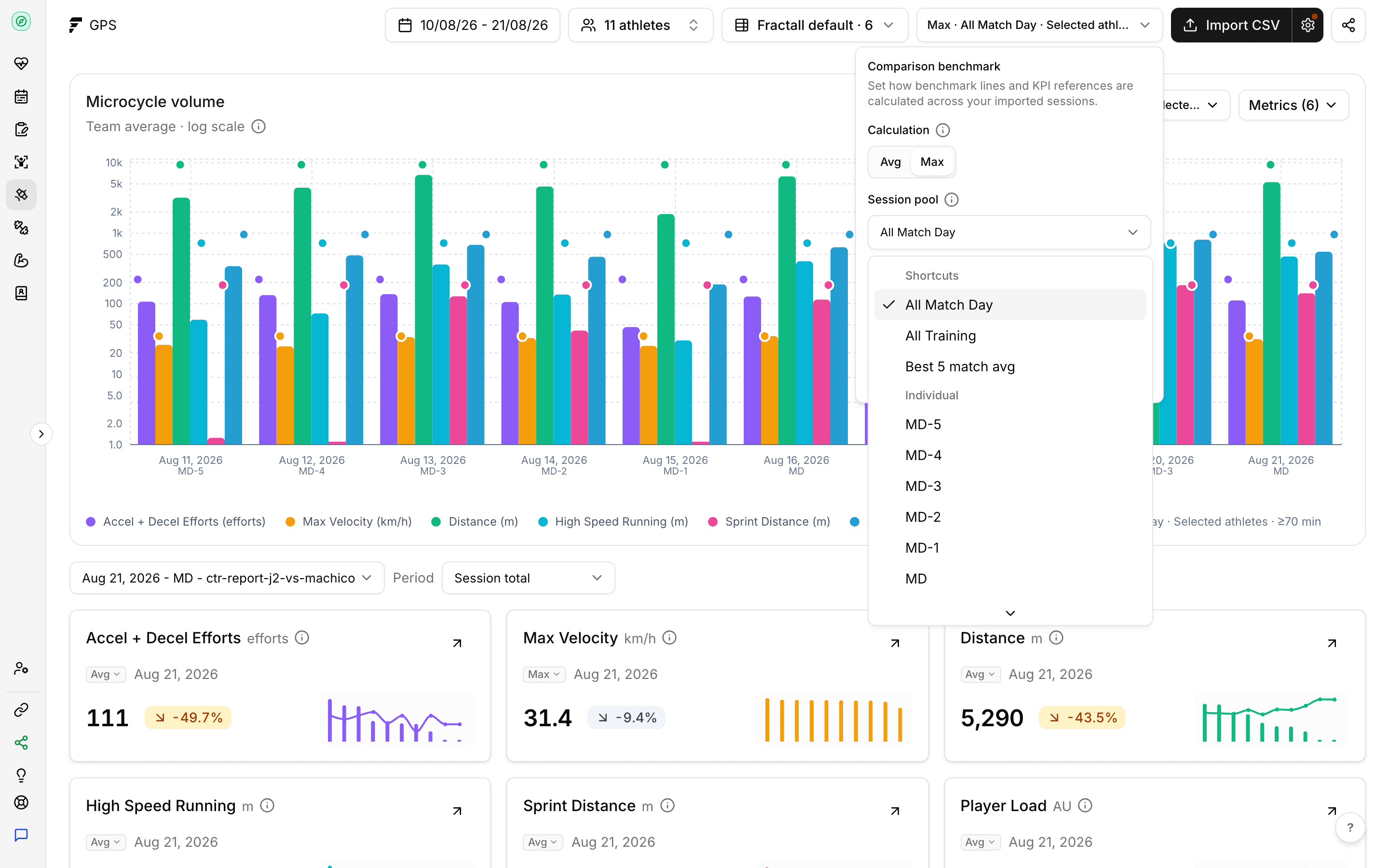Open the link icon in the sidebar
Image resolution: width=1389 pixels, height=868 pixels.
pyautogui.click(x=21, y=710)
